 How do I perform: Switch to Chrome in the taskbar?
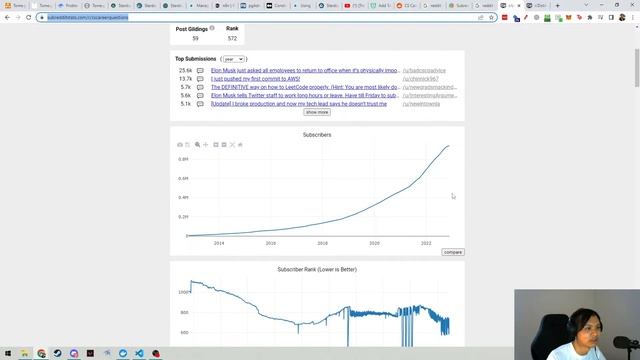pos(41,353)
